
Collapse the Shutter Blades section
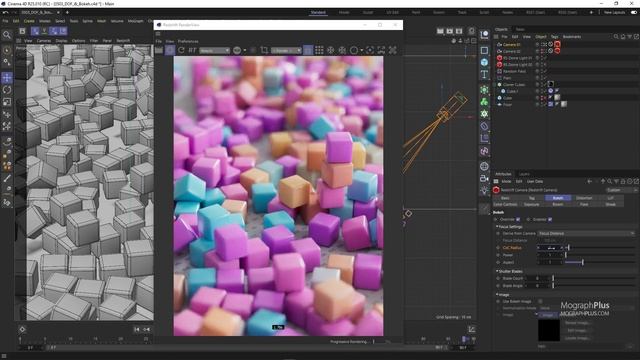click(497, 271)
